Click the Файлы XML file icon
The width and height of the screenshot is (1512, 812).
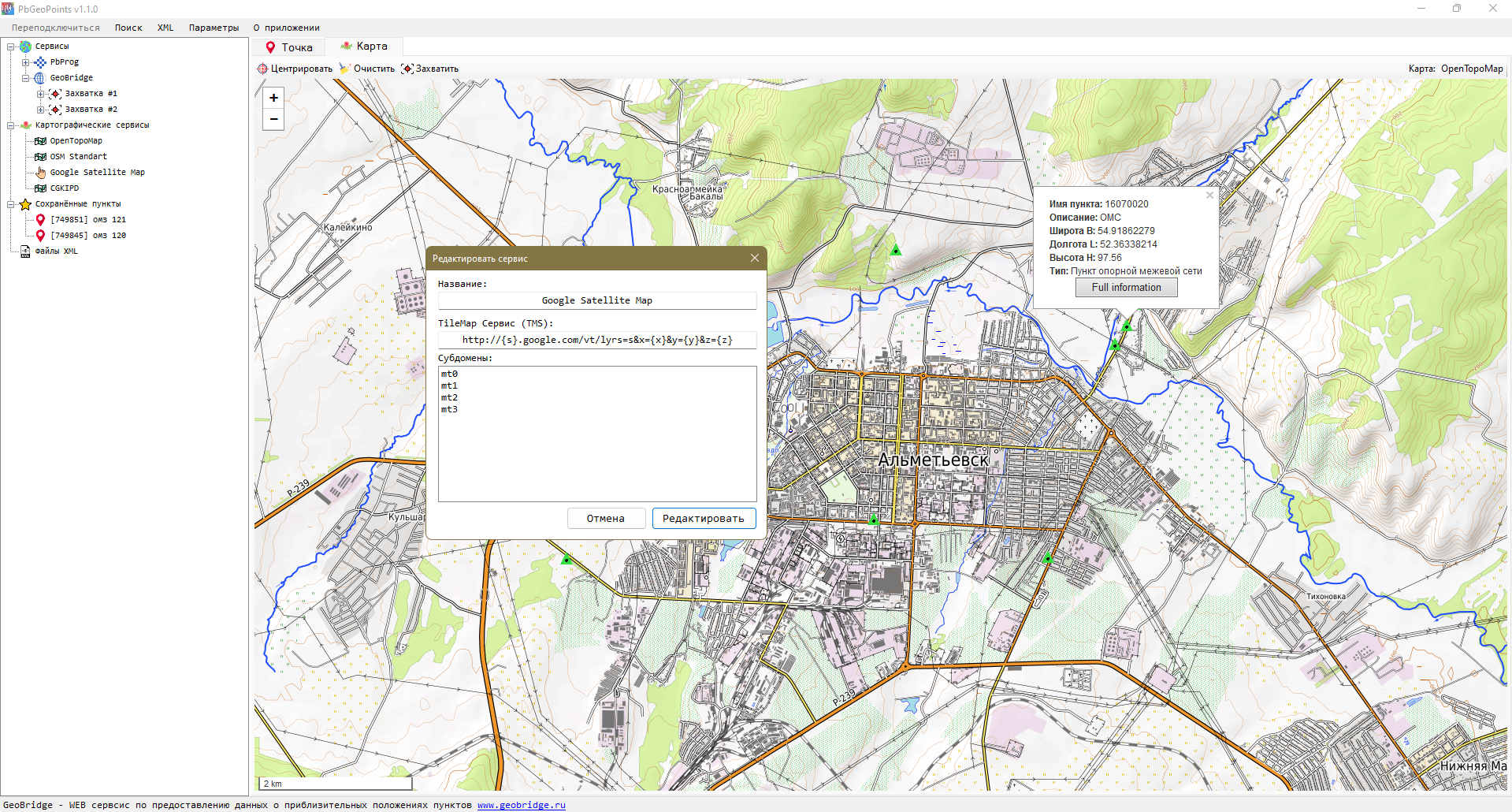[25, 251]
